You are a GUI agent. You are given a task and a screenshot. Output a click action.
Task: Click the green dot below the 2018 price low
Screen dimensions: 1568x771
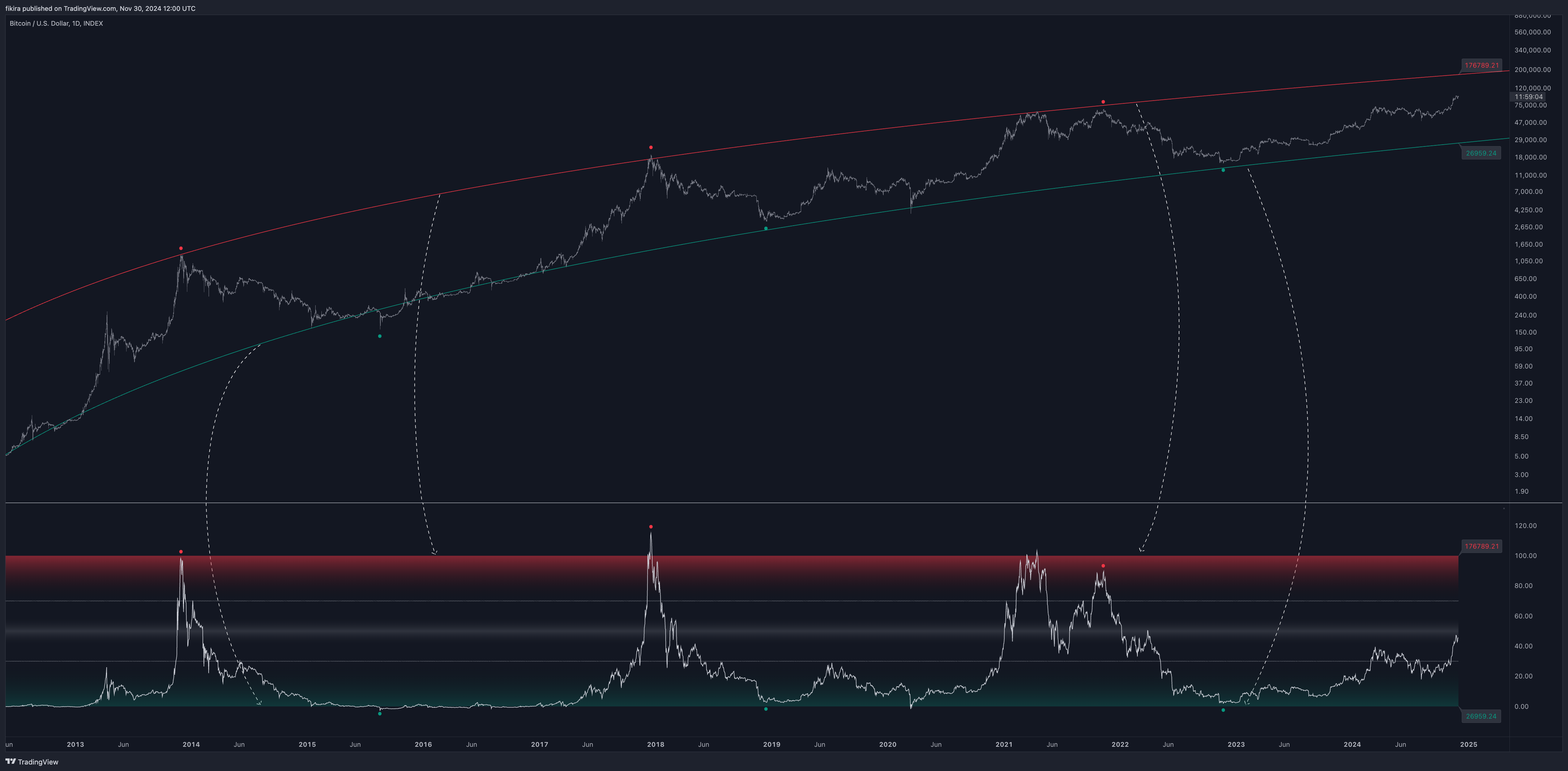pos(766,229)
